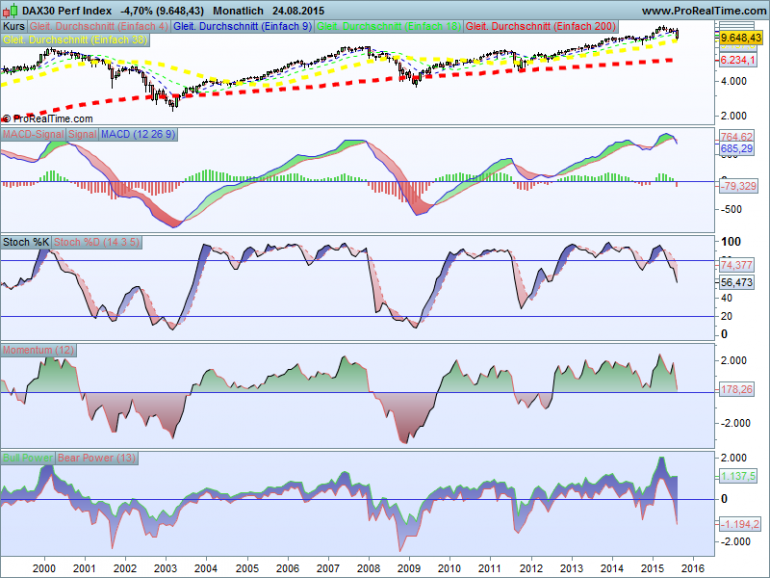
Task: Click the 2012 year marker on time axis
Action: click(x=531, y=569)
